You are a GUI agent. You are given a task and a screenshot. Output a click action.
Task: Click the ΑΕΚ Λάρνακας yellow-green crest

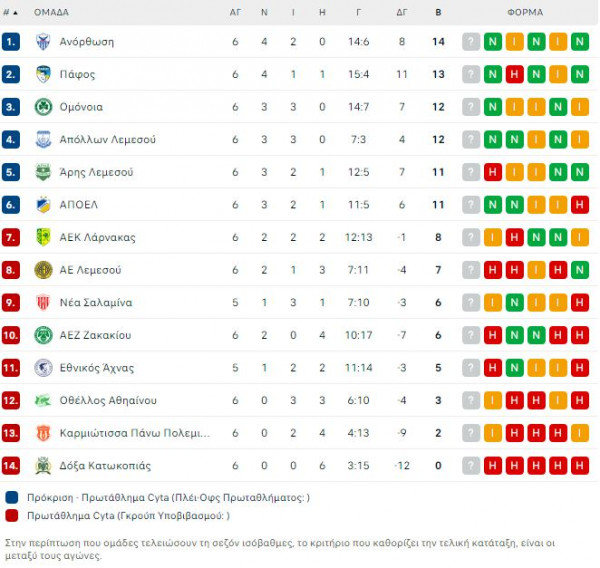pos(43,237)
